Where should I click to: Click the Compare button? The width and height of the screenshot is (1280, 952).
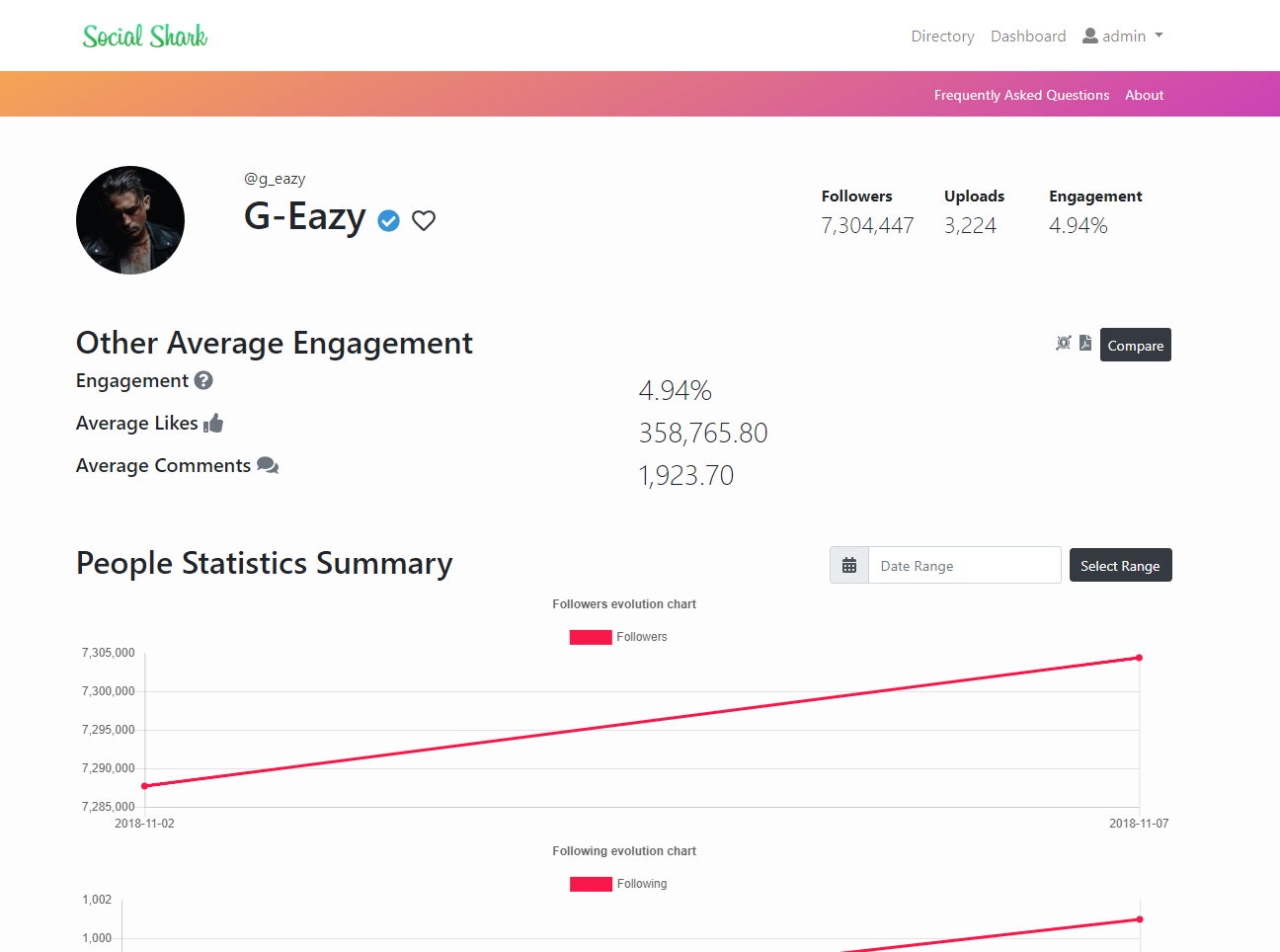pos(1136,345)
